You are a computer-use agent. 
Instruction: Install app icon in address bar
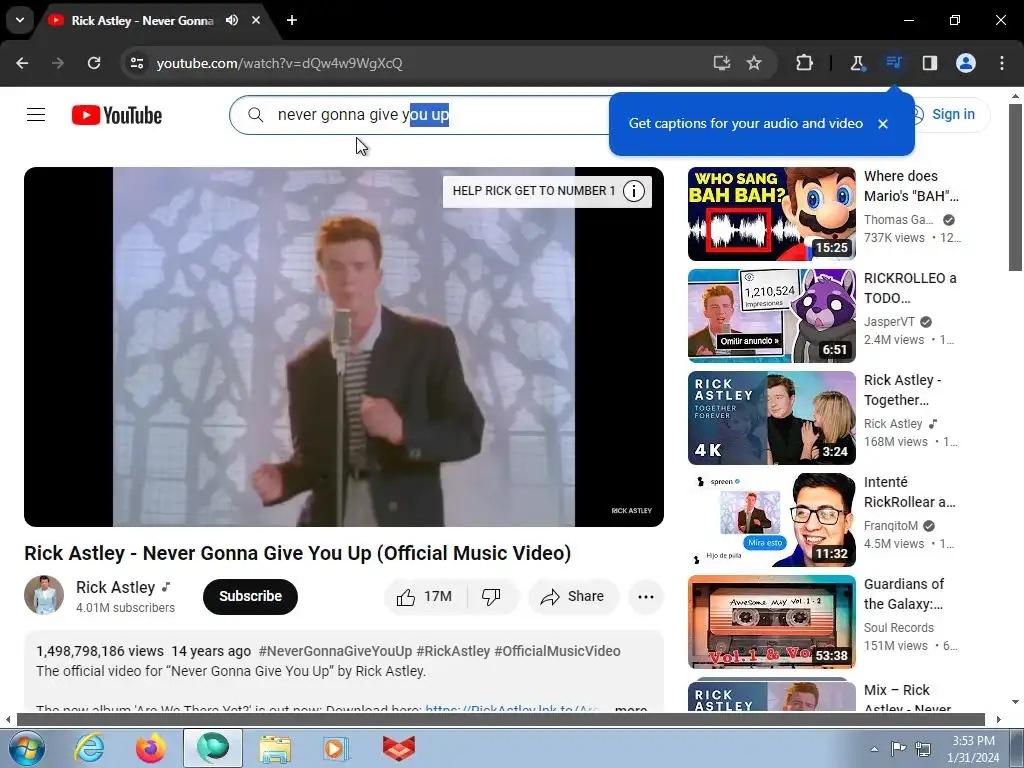click(x=722, y=63)
